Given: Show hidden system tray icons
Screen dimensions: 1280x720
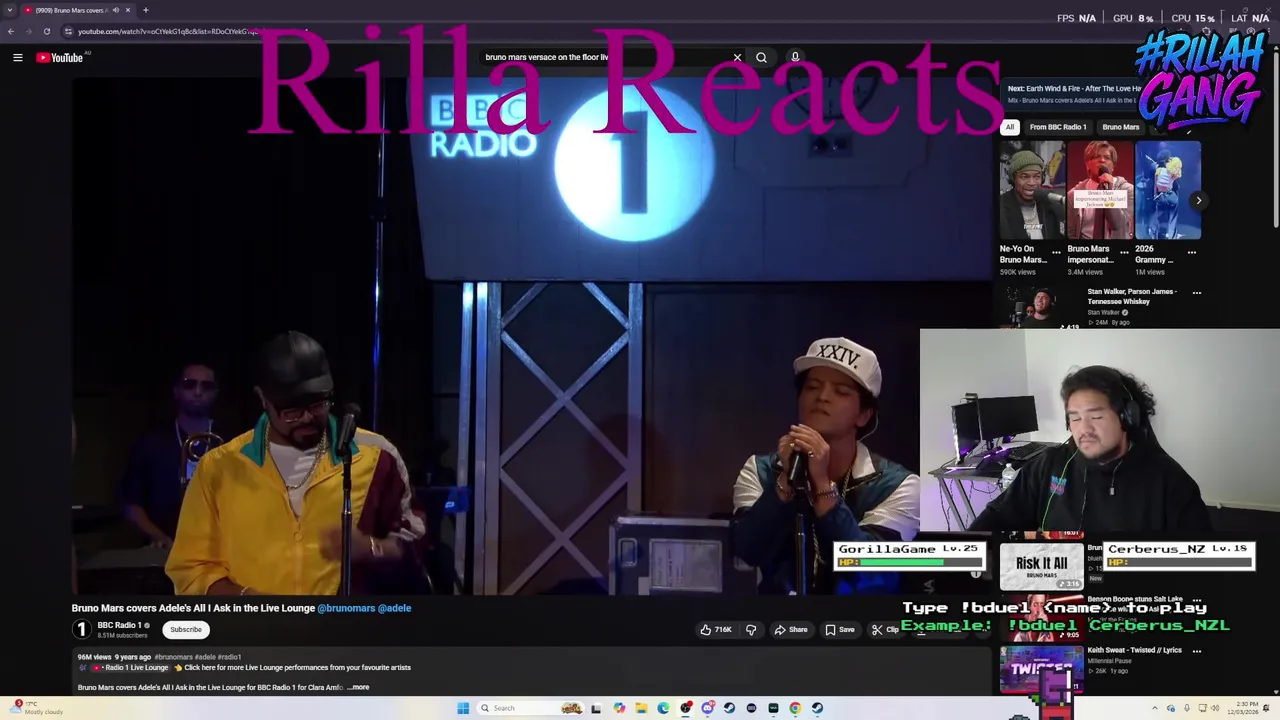Looking at the screenshot, I should (1155, 708).
